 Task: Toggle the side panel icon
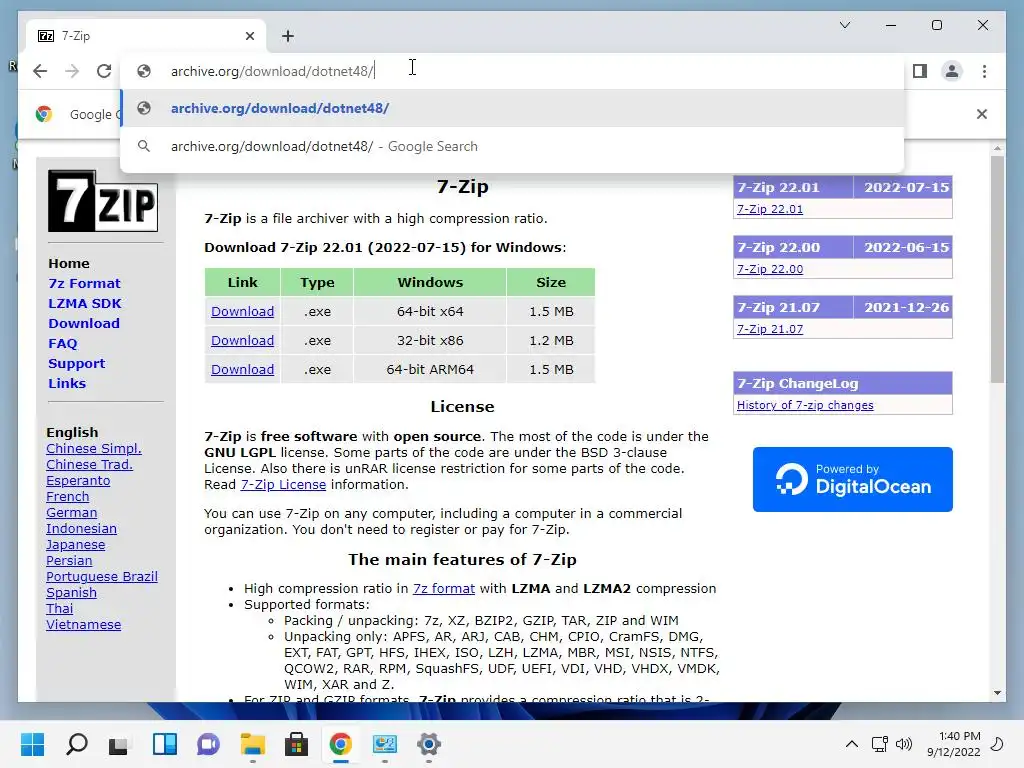tap(920, 71)
